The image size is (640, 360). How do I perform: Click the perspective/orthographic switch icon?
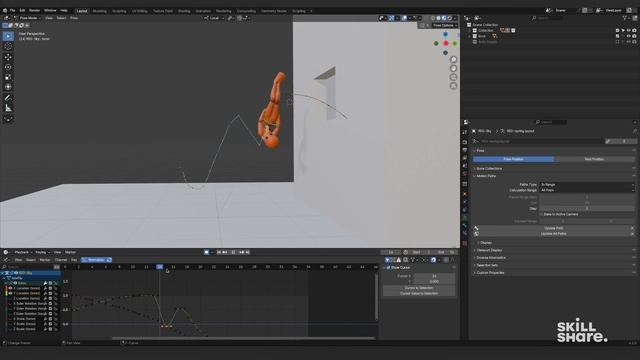(453, 86)
